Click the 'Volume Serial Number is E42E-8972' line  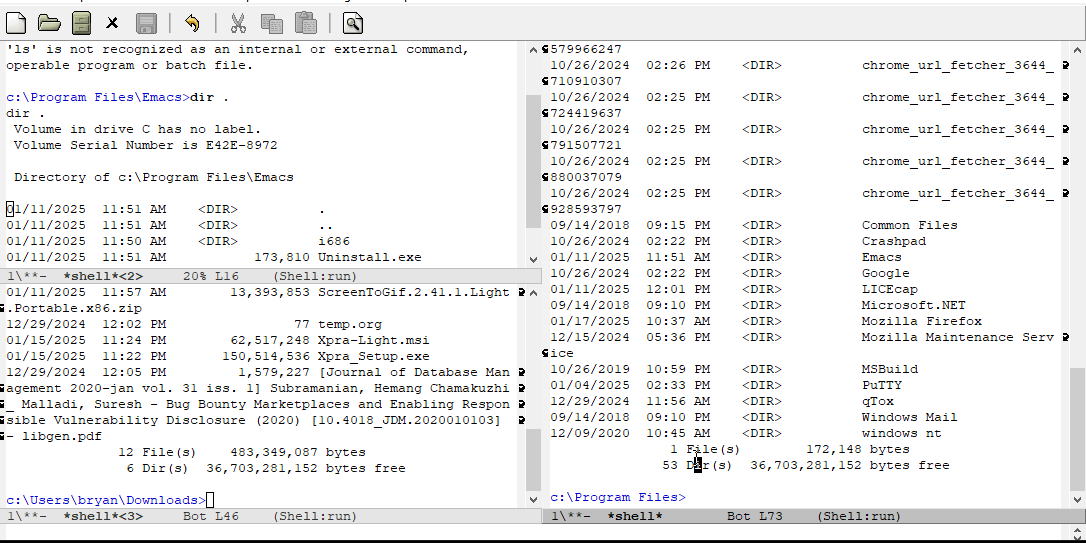click(x=145, y=145)
